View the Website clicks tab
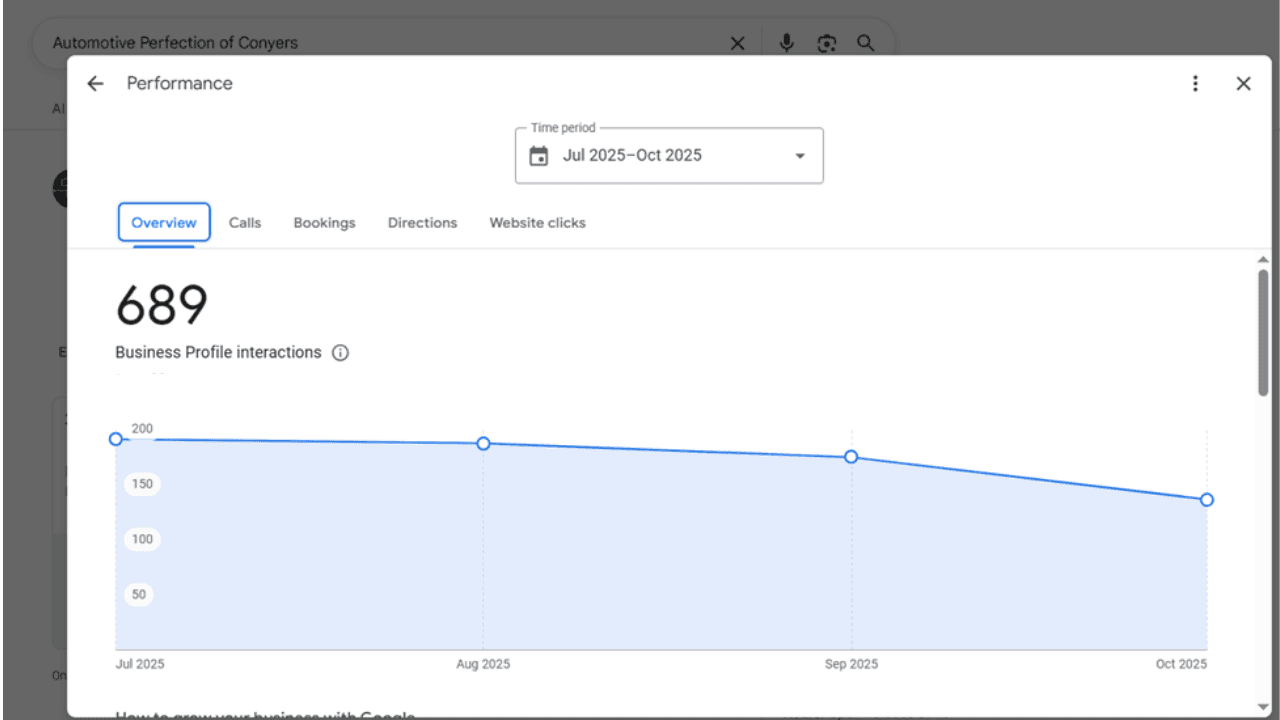Viewport: 1280px width, 720px height. 537,223
